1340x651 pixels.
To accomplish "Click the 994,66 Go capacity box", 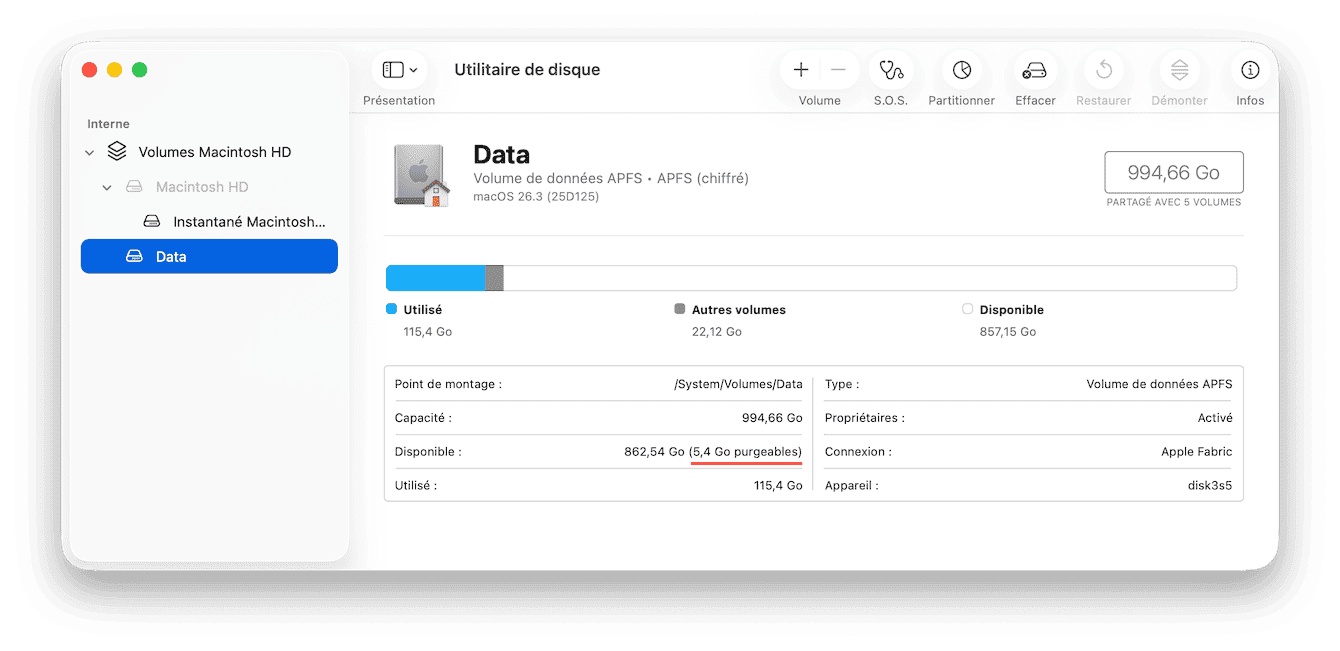I will [x=1173, y=172].
